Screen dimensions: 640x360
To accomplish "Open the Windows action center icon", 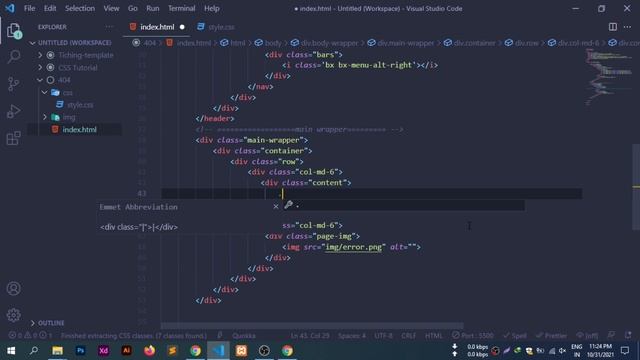I will point(624,351).
